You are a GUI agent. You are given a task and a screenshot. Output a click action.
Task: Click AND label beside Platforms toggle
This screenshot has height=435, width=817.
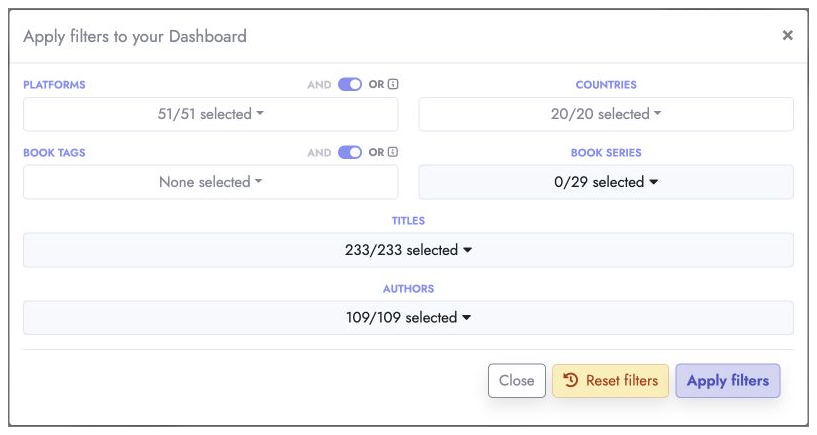[x=319, y=85]
